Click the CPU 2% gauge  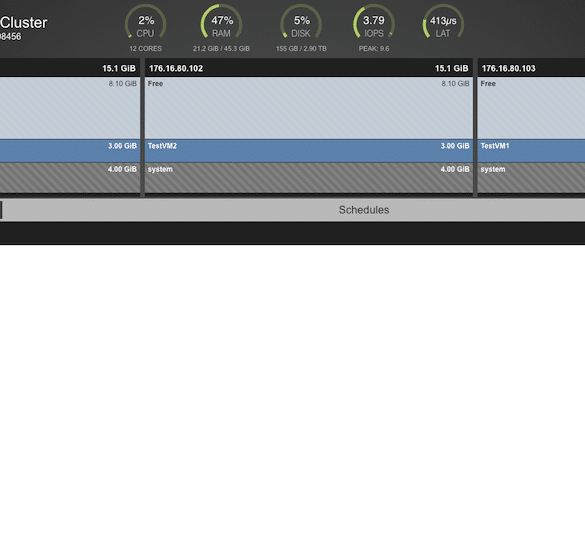point(146,22)
